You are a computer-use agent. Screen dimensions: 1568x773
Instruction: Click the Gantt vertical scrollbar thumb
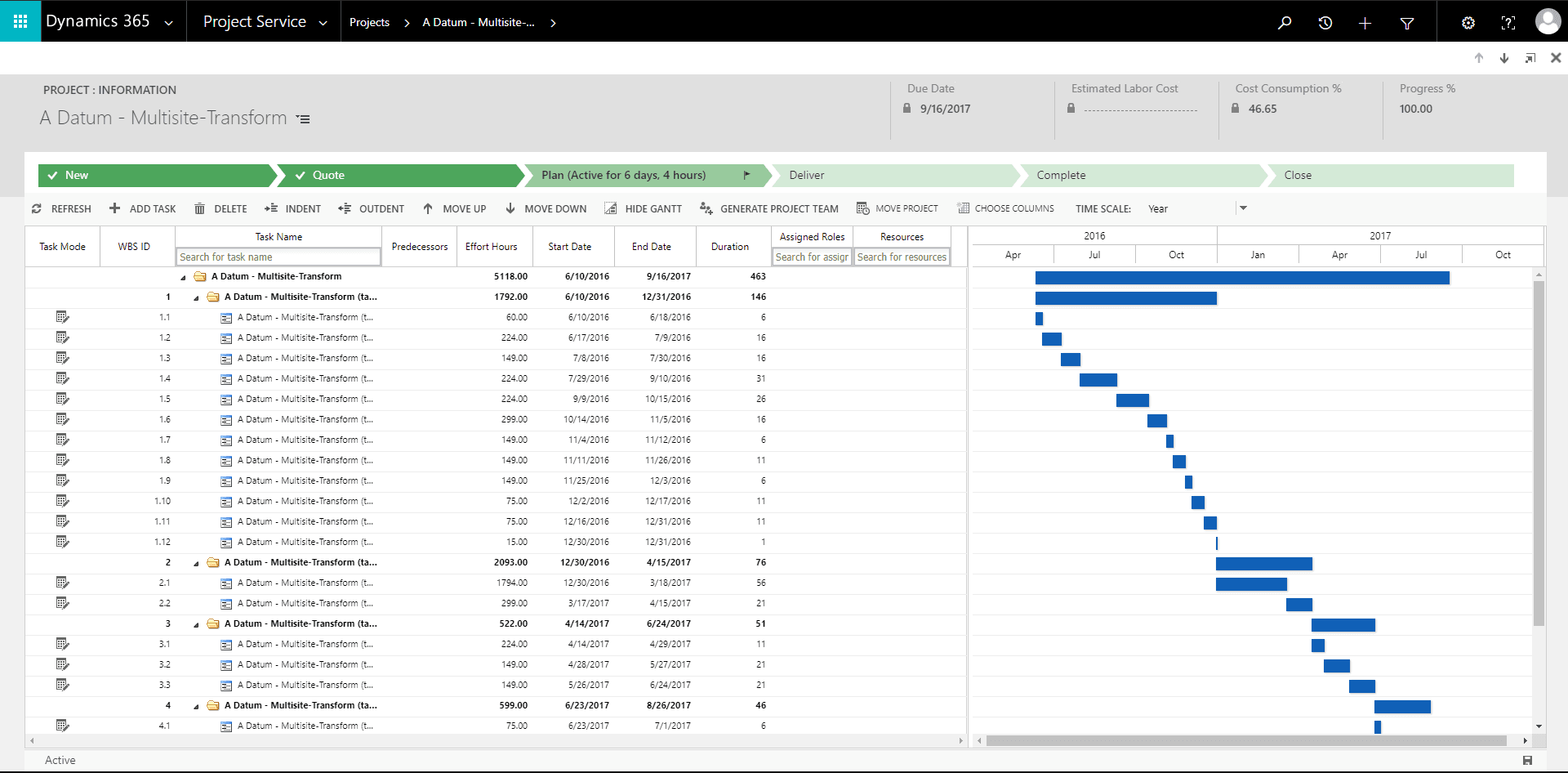tap(1539, 454)
